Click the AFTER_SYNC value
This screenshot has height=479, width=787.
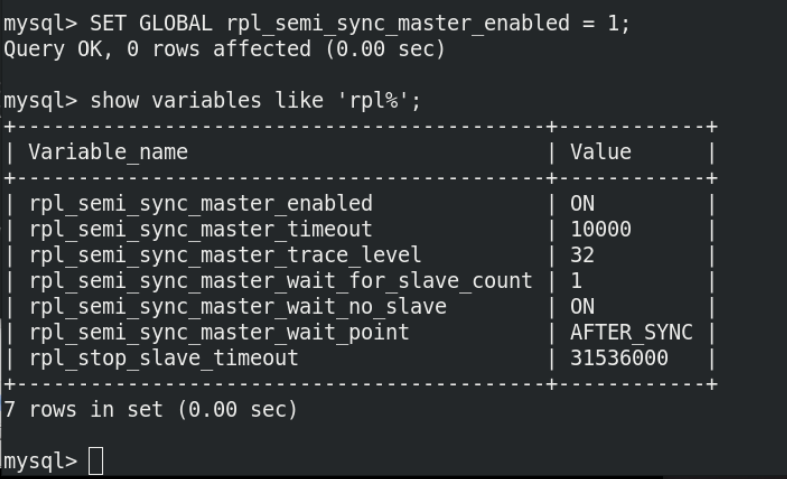click(631, 332)
